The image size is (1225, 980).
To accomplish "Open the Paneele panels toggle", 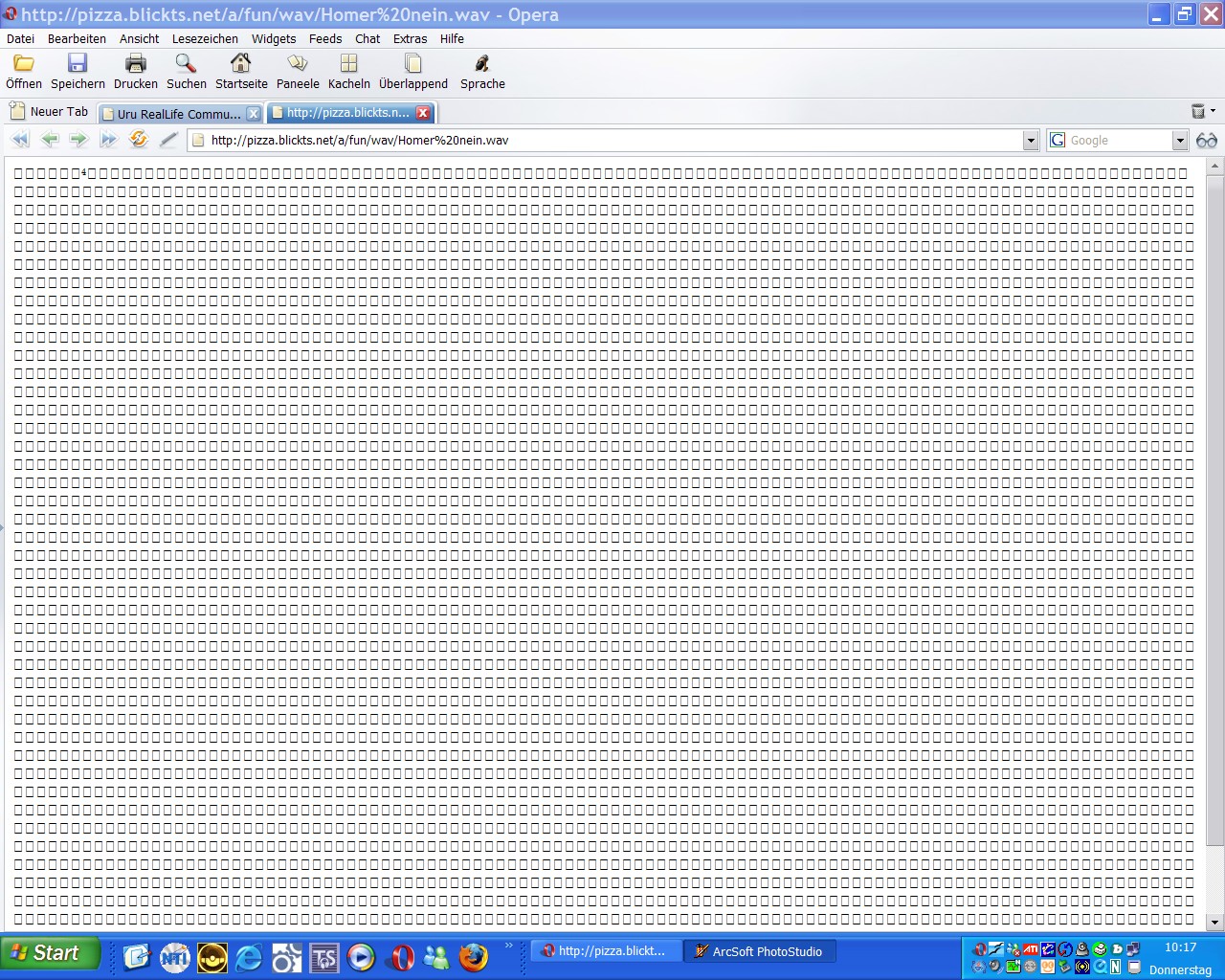I will (298, 64).
